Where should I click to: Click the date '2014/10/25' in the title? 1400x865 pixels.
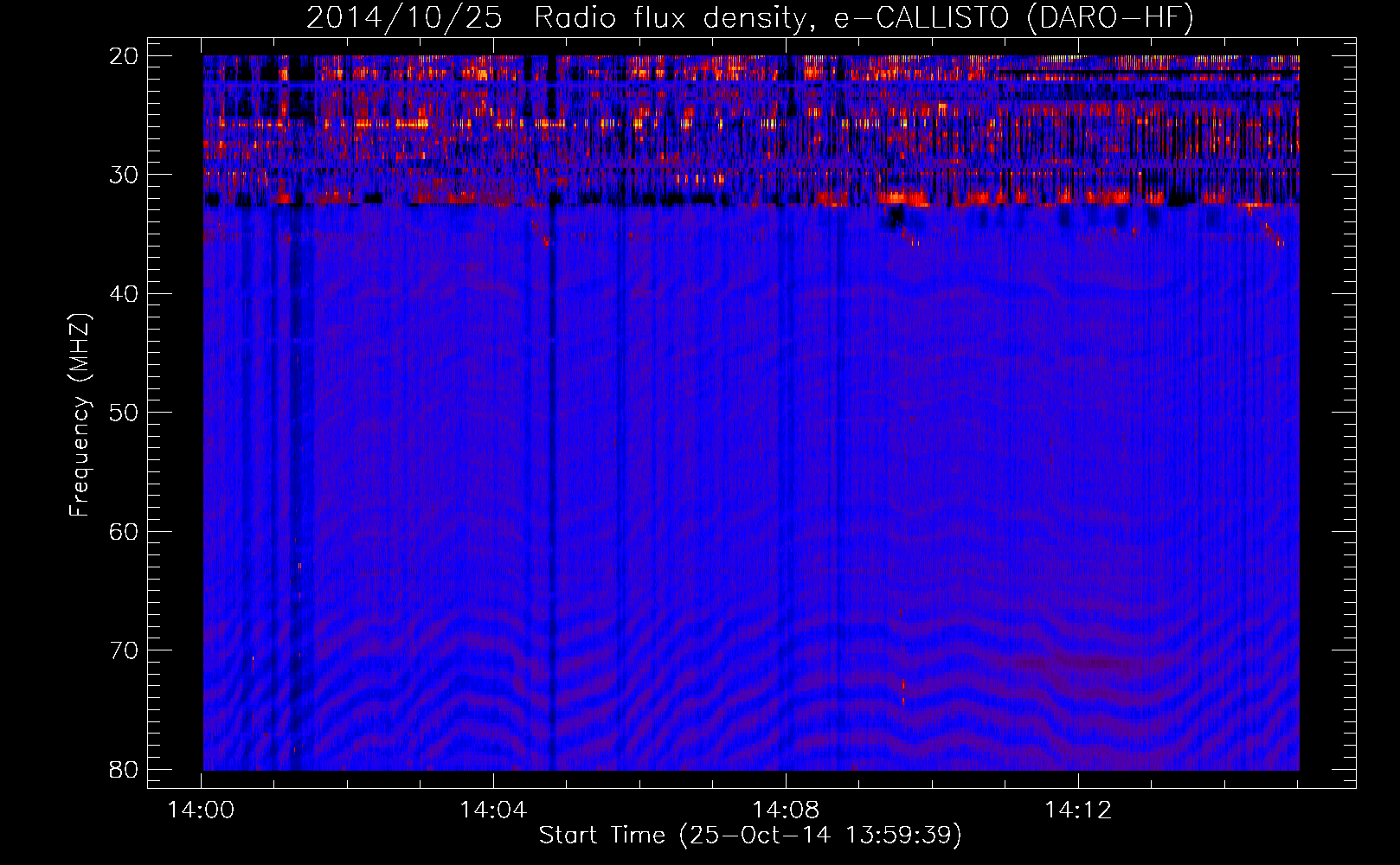pyautogui.click(x=404, y=17)
